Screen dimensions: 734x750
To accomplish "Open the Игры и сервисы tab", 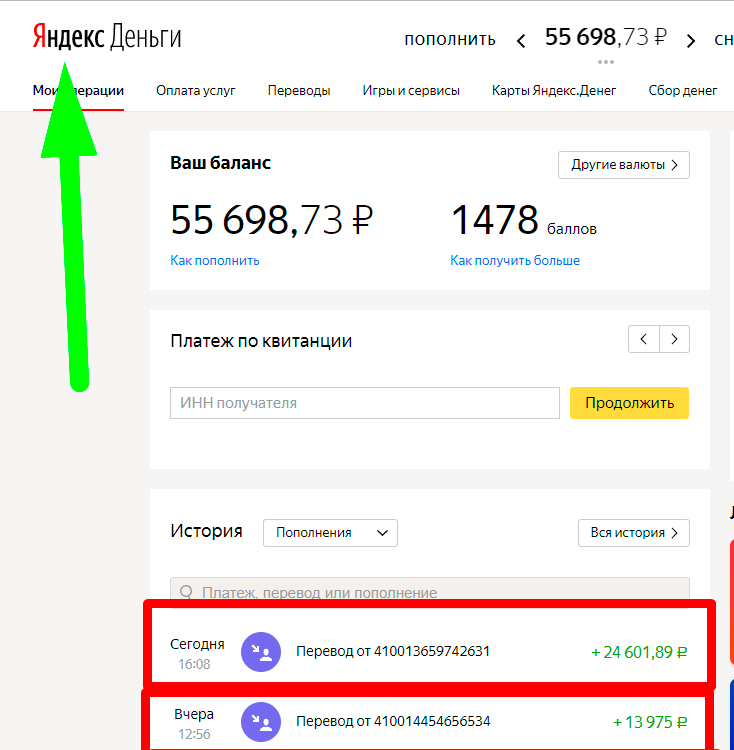I will pos(411,90).
